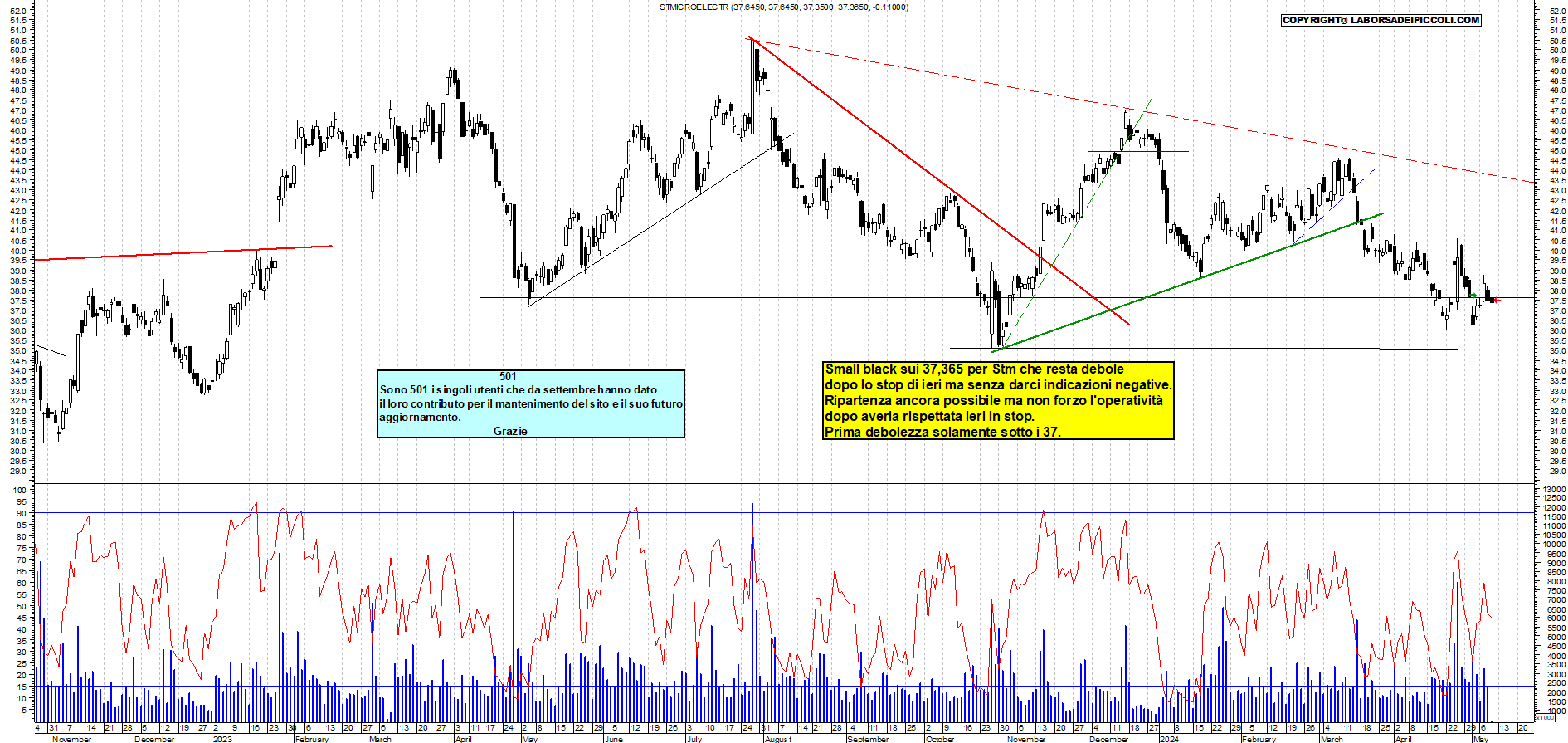Screen dimensions: 1568x743
Task: Click the '52.0' price on right axis
Action: click(1557, 11)
